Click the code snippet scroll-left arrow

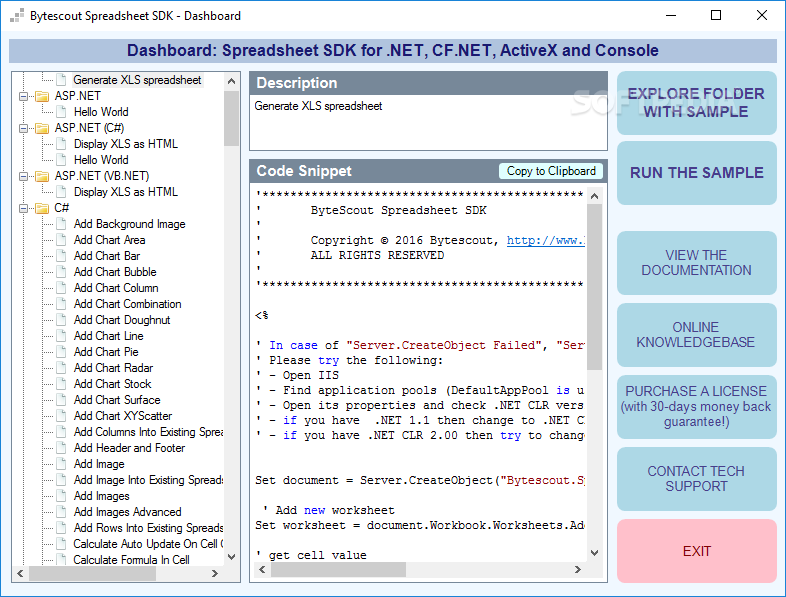[262, 569]
